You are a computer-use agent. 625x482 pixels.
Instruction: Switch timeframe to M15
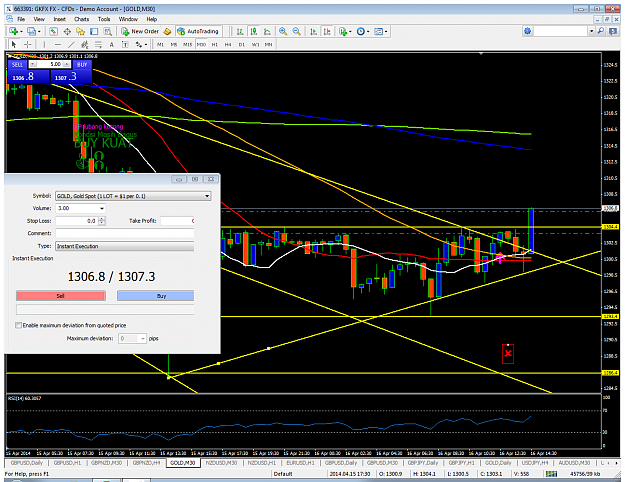pyautogui.click(x=187, y=45)
